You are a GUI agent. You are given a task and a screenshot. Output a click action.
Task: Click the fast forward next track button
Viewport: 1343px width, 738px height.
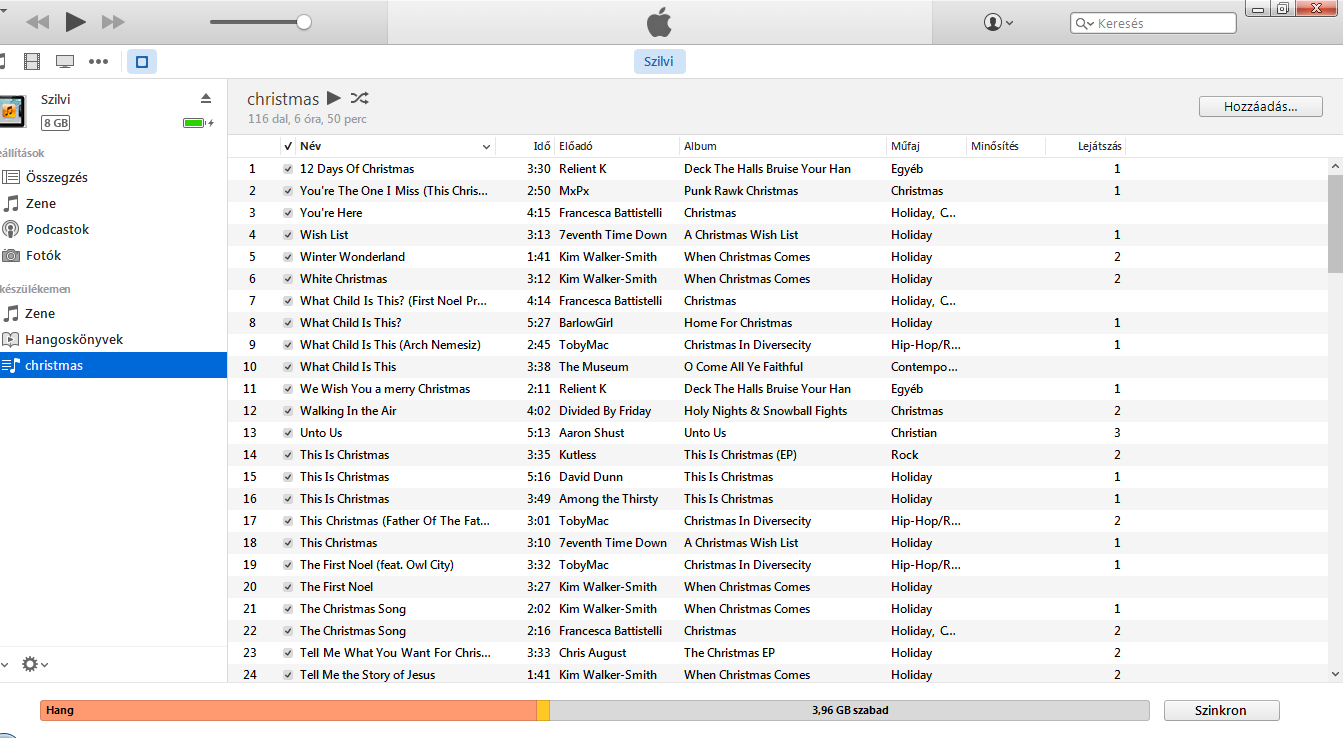(x=113, y=21)
